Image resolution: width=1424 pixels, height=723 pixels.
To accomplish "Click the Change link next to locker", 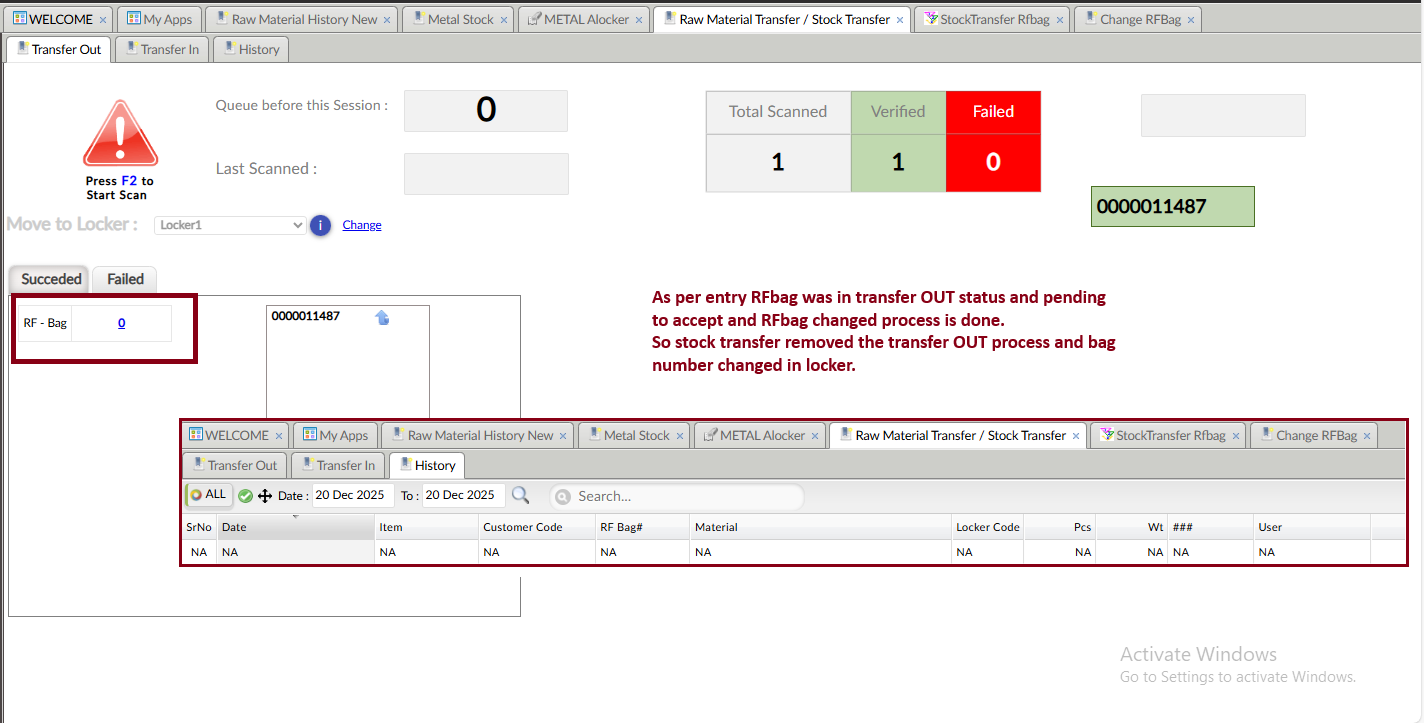I will click(x=361, y=225).
